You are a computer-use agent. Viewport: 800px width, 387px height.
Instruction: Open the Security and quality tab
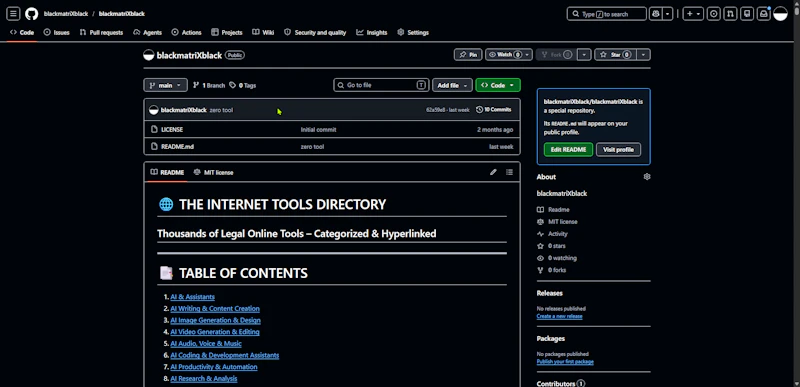tap(315, 32)
